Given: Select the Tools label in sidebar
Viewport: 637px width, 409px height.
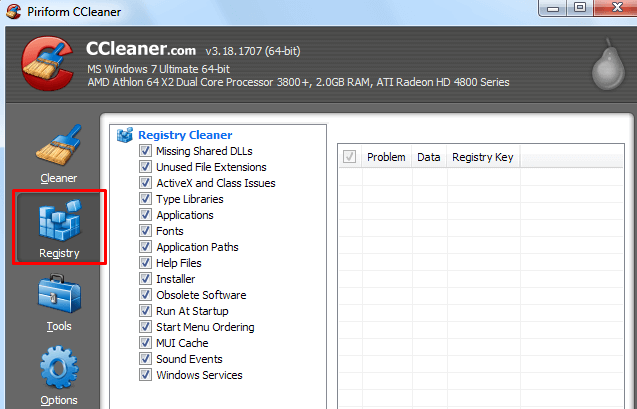Looking at the screenshot, I should pos(59,326).
